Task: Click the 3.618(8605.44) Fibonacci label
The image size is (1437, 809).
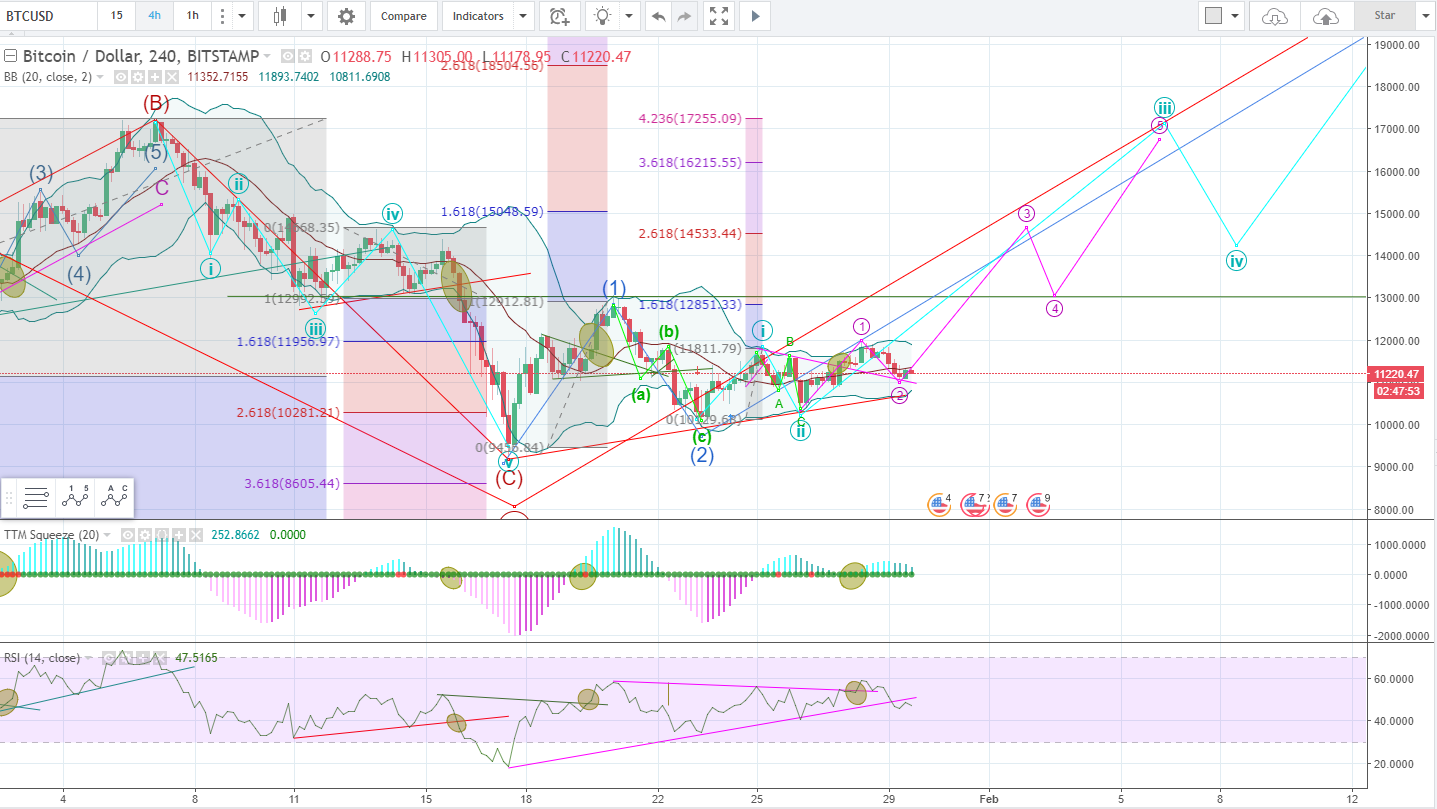Action: tap(291, 483)
